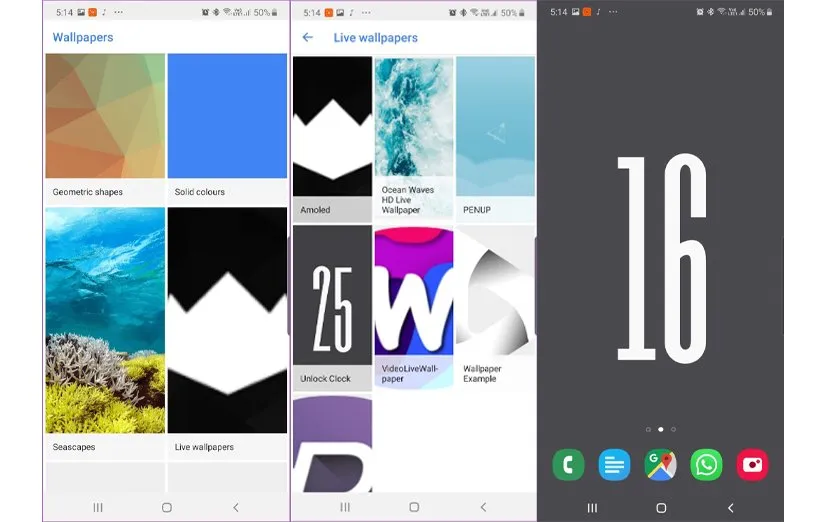Tap home button on Wallpapers screen
This screenshot has width=822, height=522.
(166, 508)
